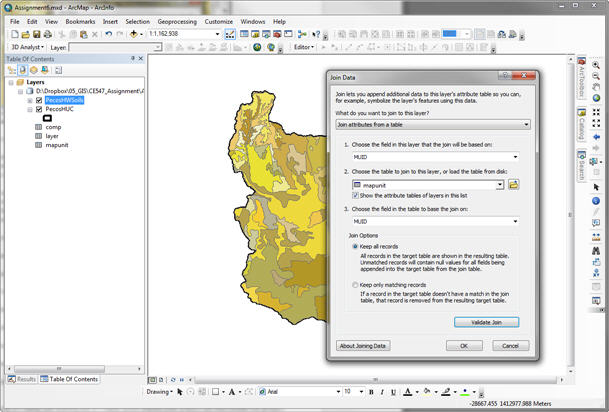Toggle PecosHWSoils layer visibility checkbox

(x=39, y=100)
